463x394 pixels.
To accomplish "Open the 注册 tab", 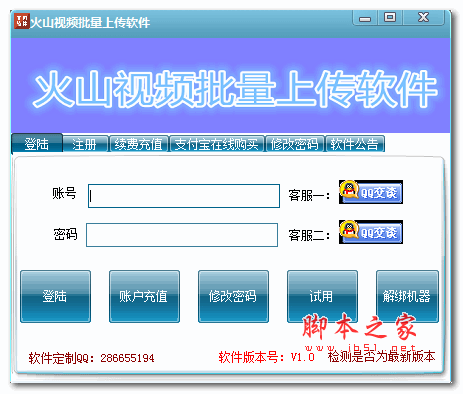I will [x=85, y=144].
